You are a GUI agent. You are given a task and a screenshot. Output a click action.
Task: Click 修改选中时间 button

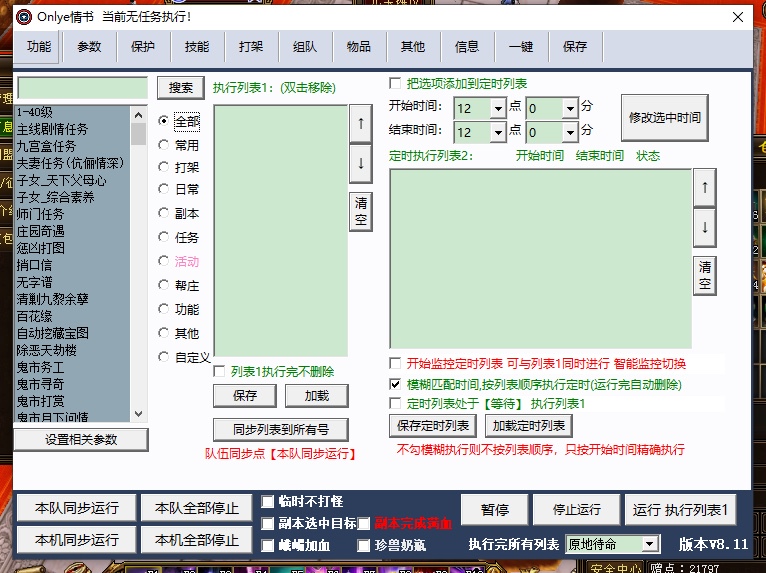[x=664, y=118]
